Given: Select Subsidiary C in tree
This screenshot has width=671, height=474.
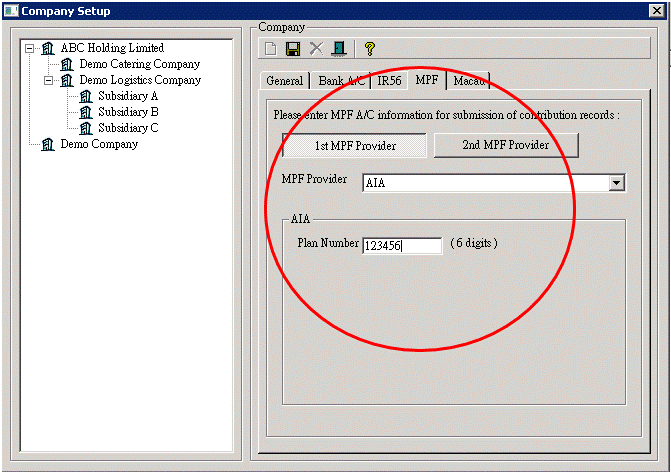Looking at the screenshot, I should pyautogui.click(x=128, y=128).
